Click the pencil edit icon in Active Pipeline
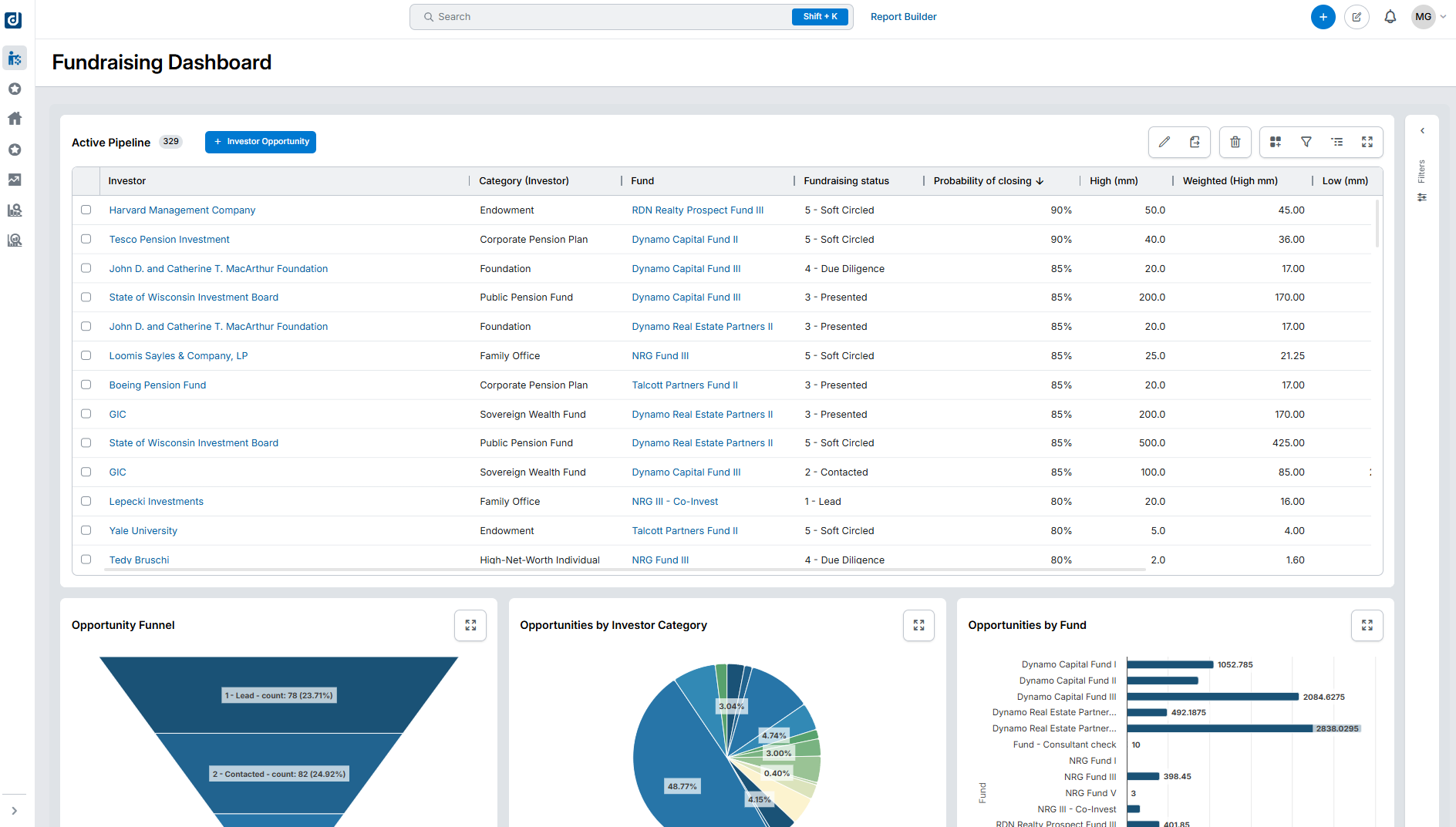Image resolution: width=1456 pixels, height=827 pixels. [x=1164, y=142]
